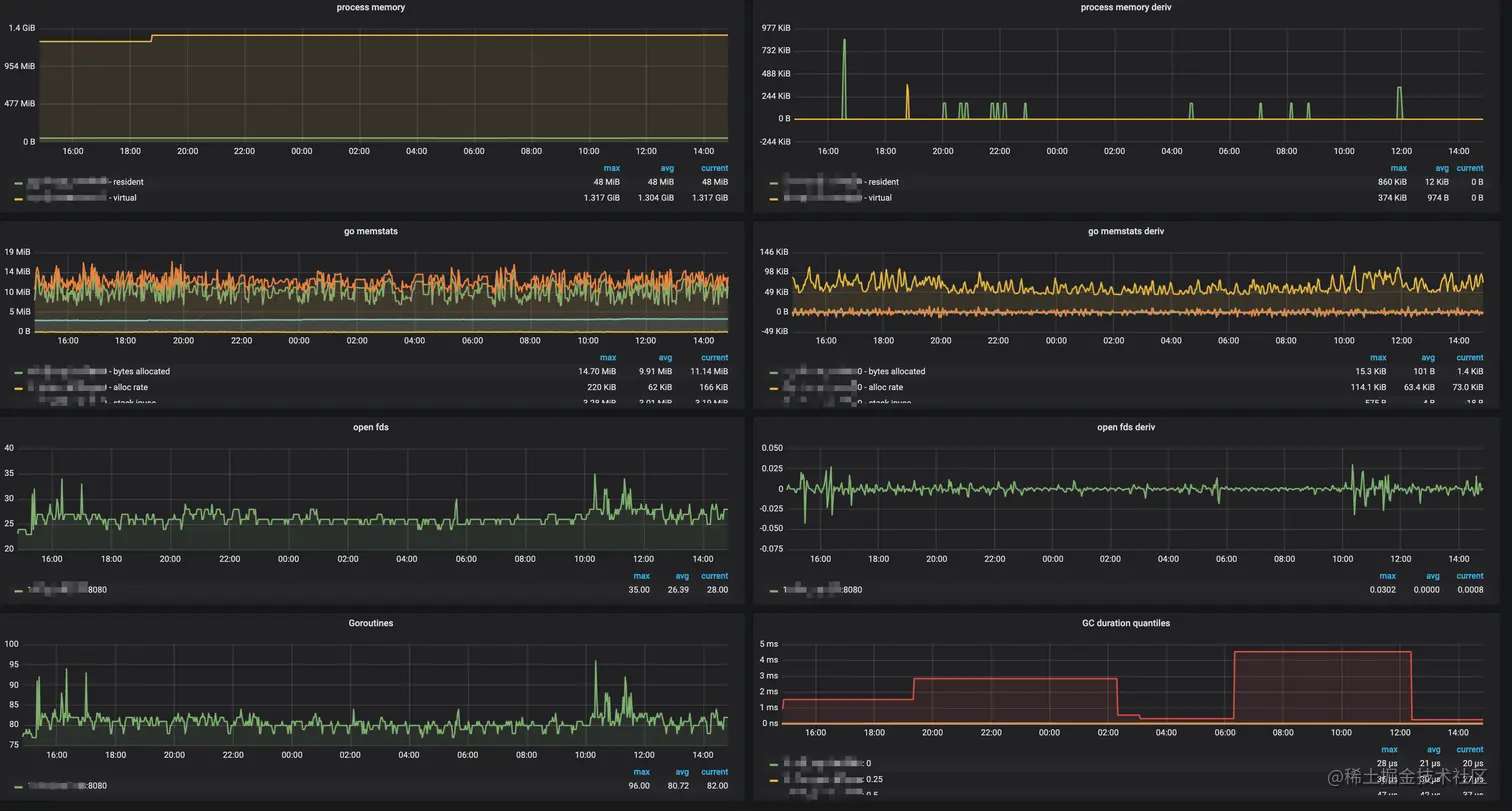Toggle the :8080 series in open fds deriv legend
The width and height of the screenshot is (1512, 811).
pyautogui.click(x=822, y=590)
